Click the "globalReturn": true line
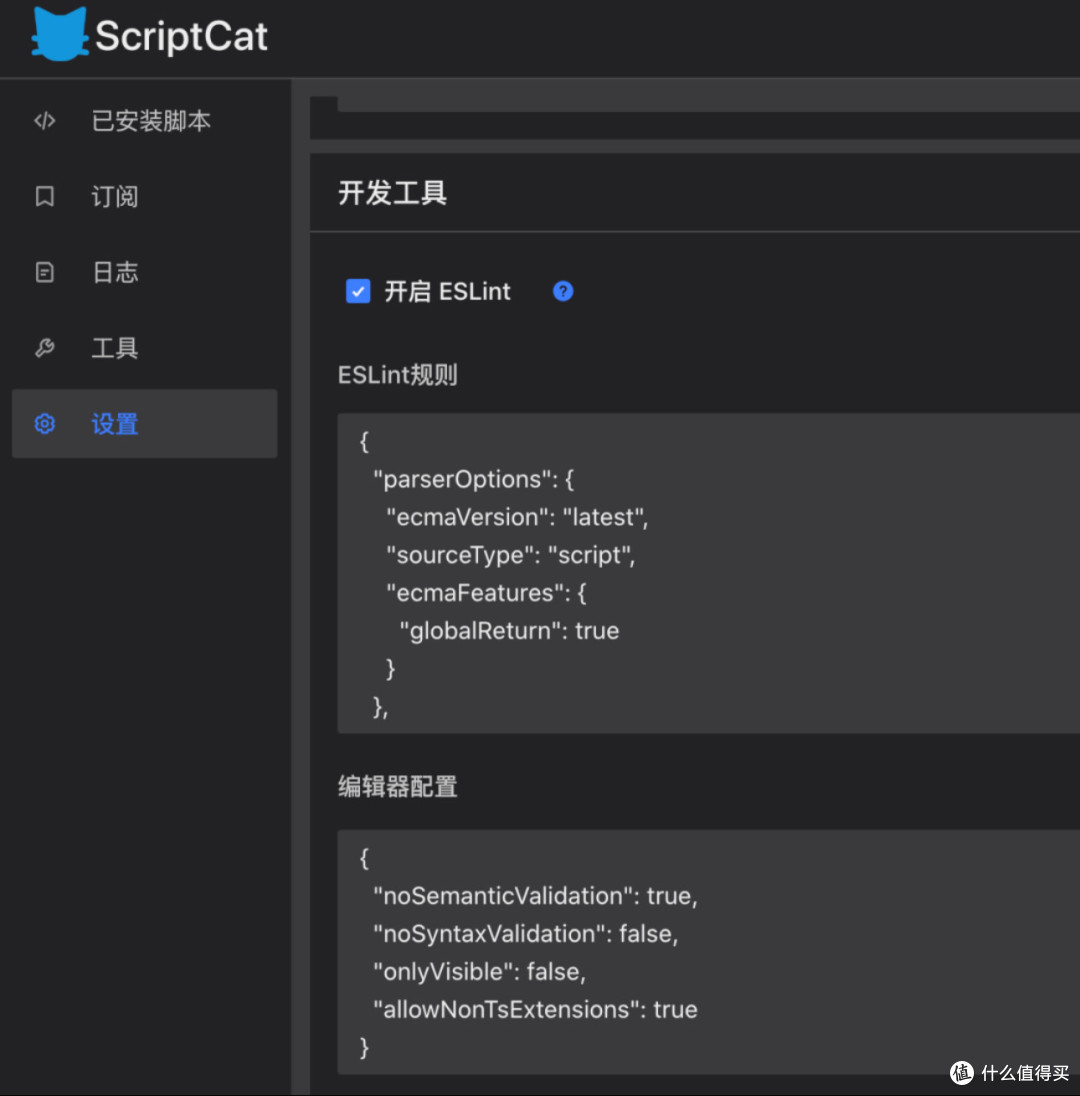Viewport: 1080px width, 1096px height. coord(509,631)
